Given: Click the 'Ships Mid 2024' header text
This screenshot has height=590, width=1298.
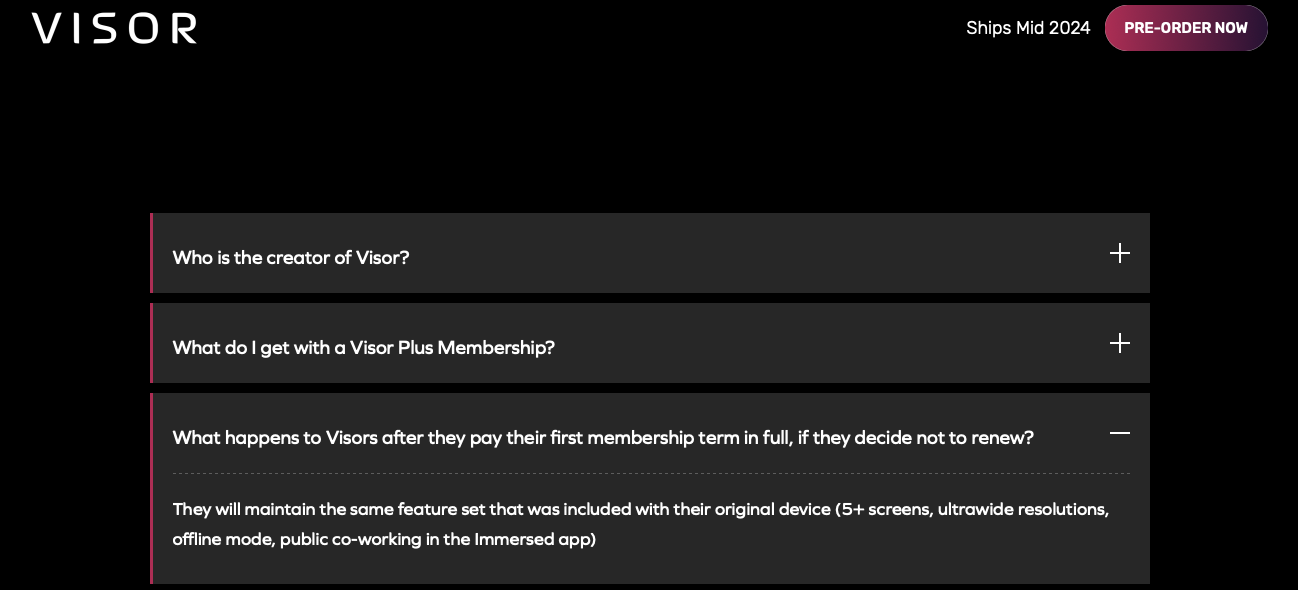Looking at the screenshot, I should (x=1028, y=28).
